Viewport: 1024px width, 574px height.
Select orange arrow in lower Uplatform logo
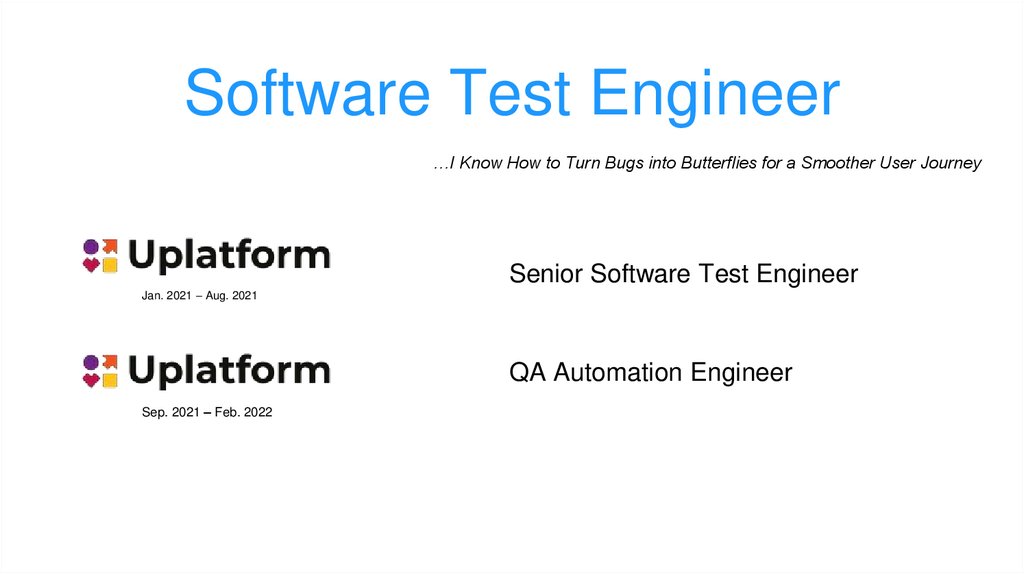[110, 361]
